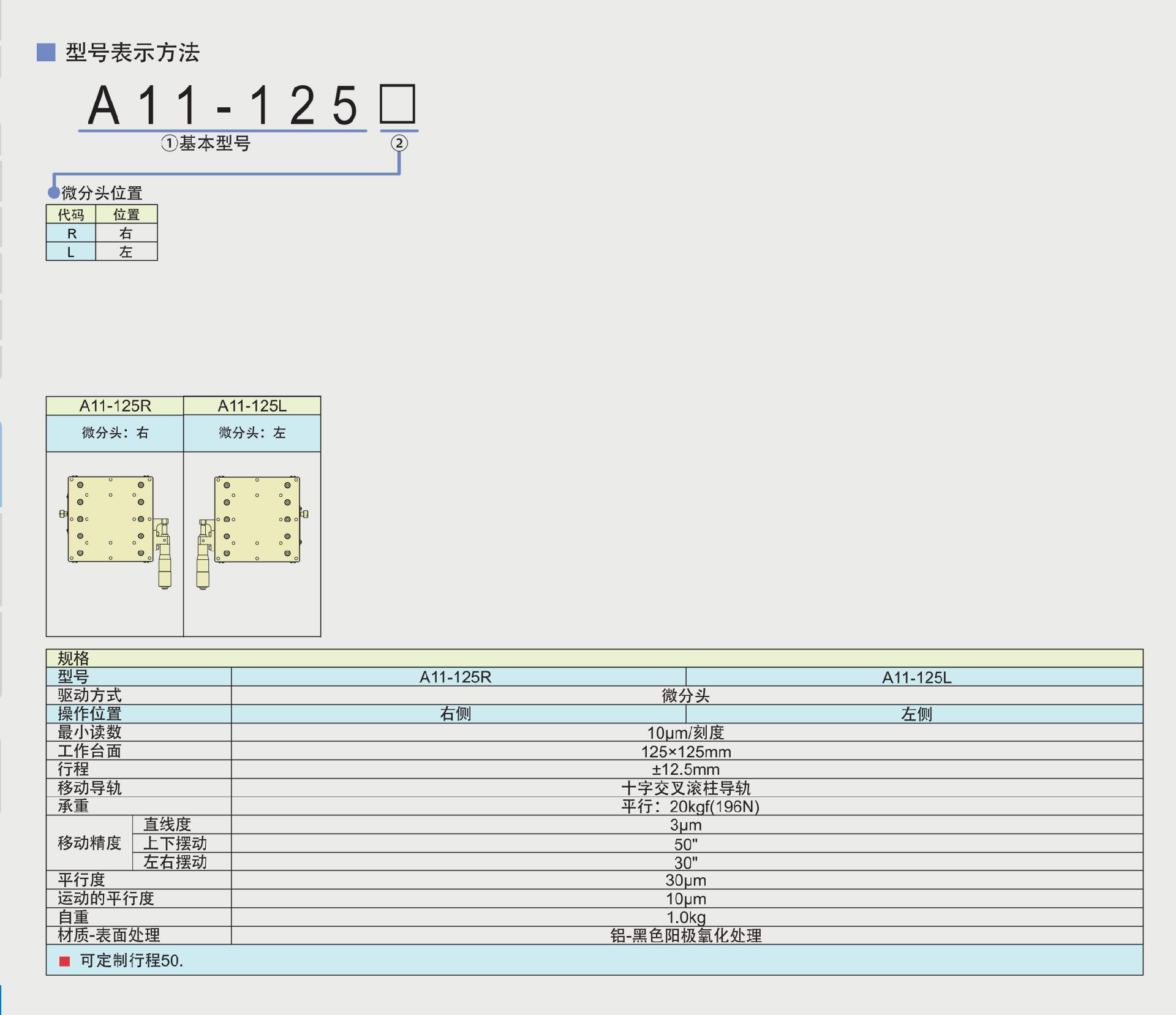Image resolution: width=1176 pixels, height=1015 pixels.
Task: Click the circled number 1 before 基本型号
Action: pyautogui.click(x=170, y=143)
